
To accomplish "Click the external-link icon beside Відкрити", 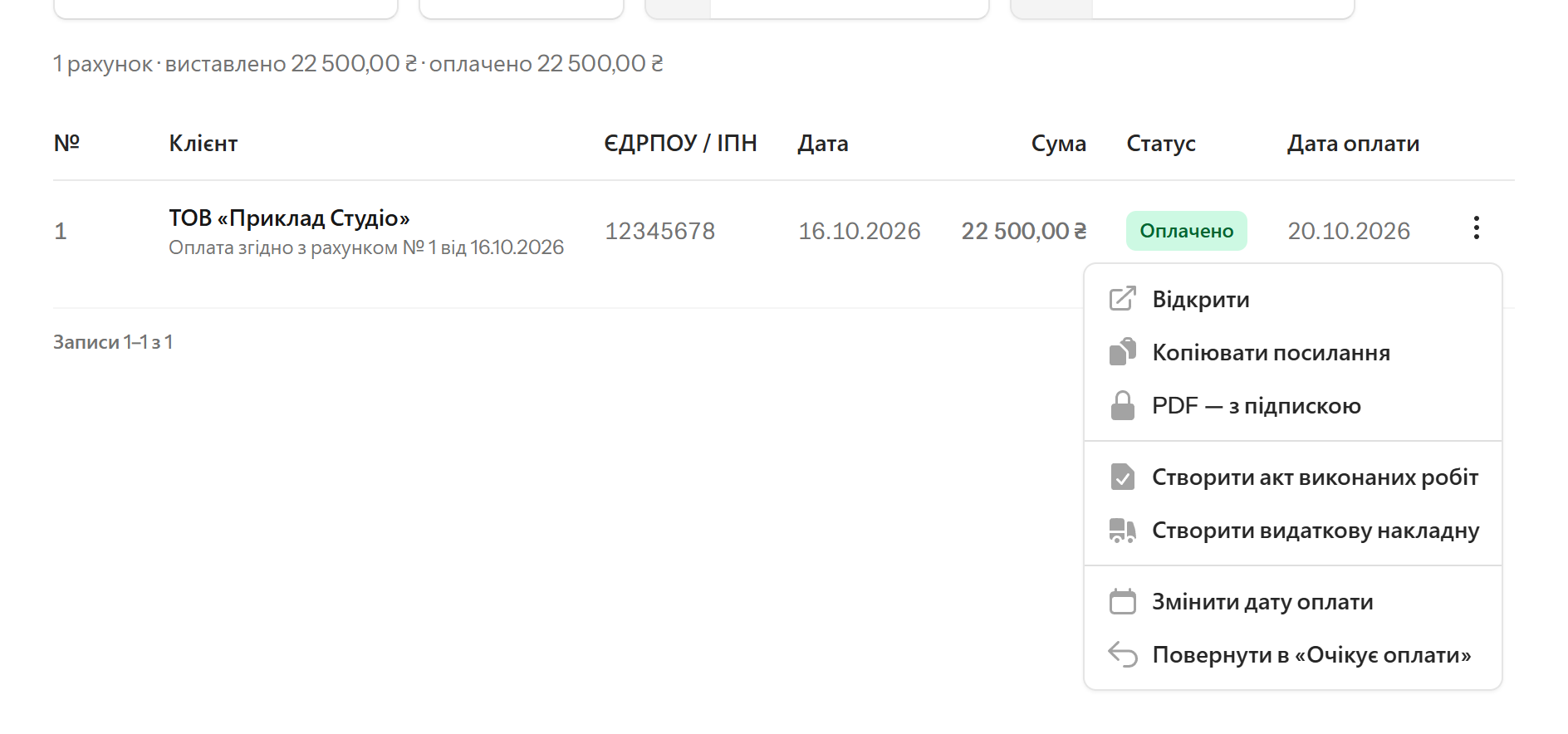I will (1123, 299).
